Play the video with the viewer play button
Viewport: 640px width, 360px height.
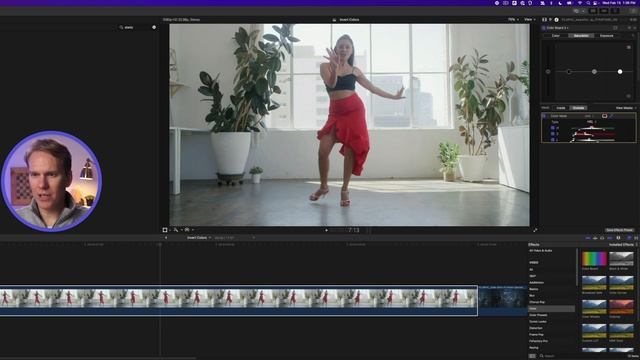(326, 230)
